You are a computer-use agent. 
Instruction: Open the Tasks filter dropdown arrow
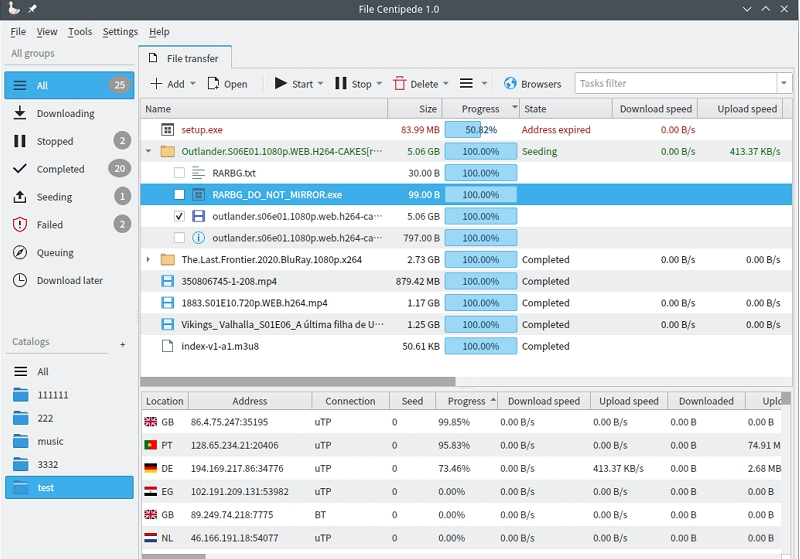click(x=783, y=84)
